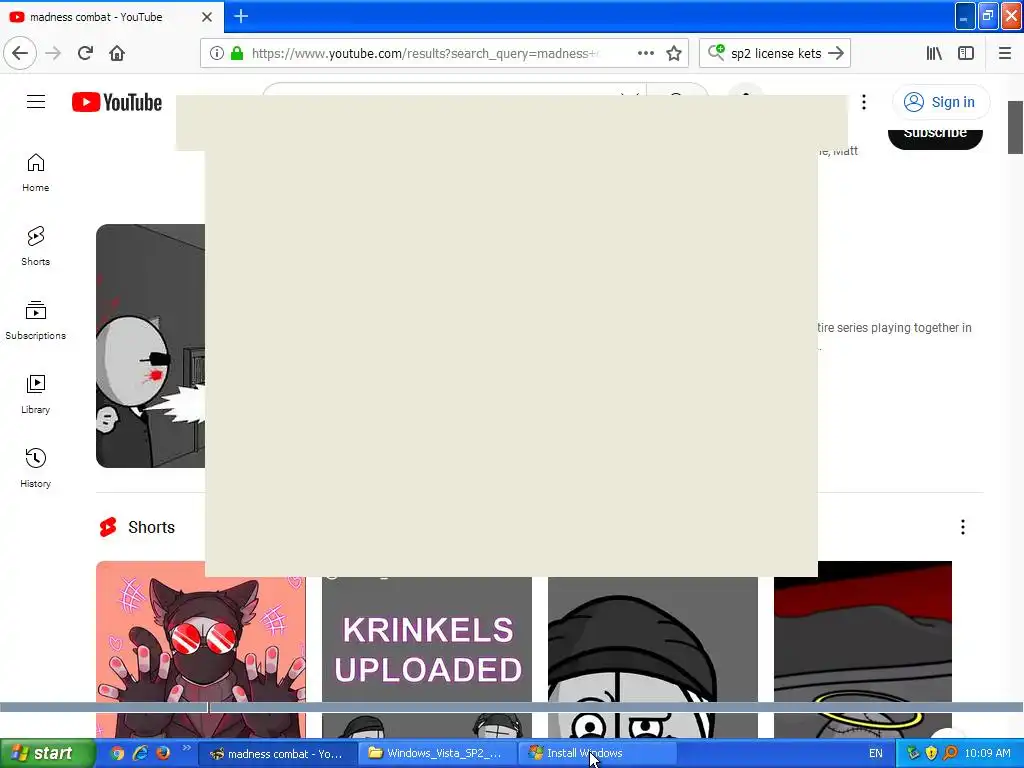1024x768 pixels.
Task: Click the sp2 license kets search box
Action: pyautogui.click(x=776, y=53)
